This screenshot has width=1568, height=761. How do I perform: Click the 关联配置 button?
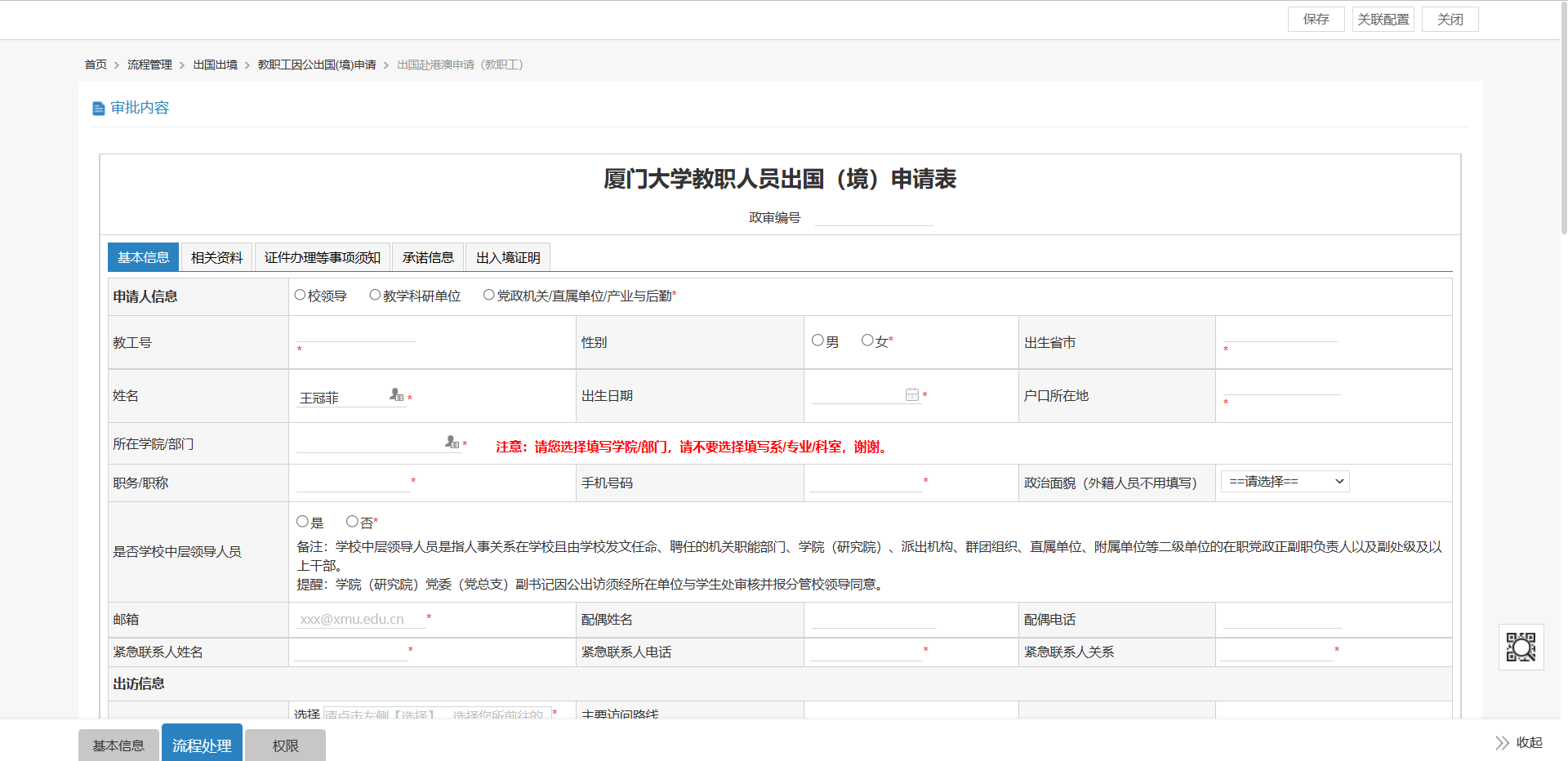(x=1383, y=20)
